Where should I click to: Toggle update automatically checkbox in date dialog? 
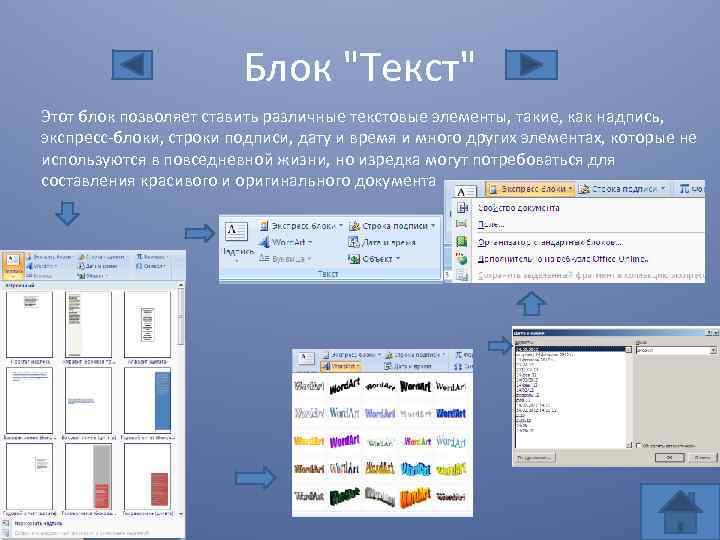click(639, 445)
